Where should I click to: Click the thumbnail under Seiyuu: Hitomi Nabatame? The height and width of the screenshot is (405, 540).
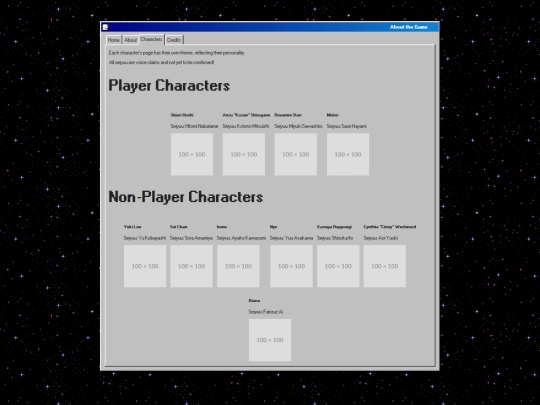tap(192, 154)
